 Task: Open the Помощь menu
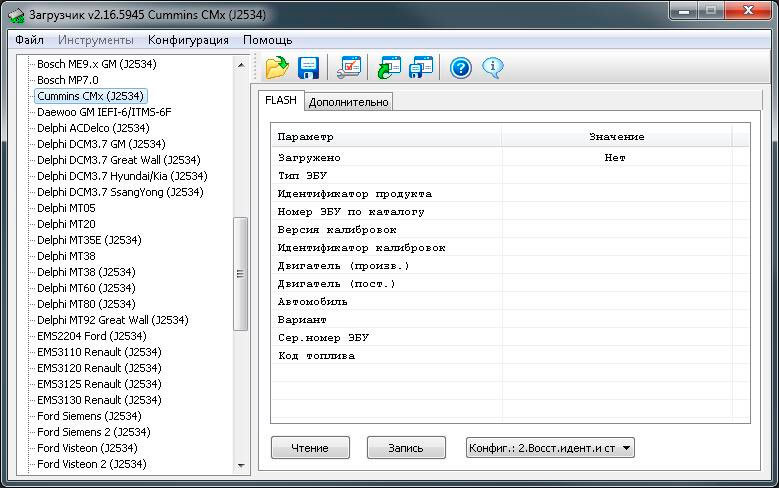coord(267,40)
